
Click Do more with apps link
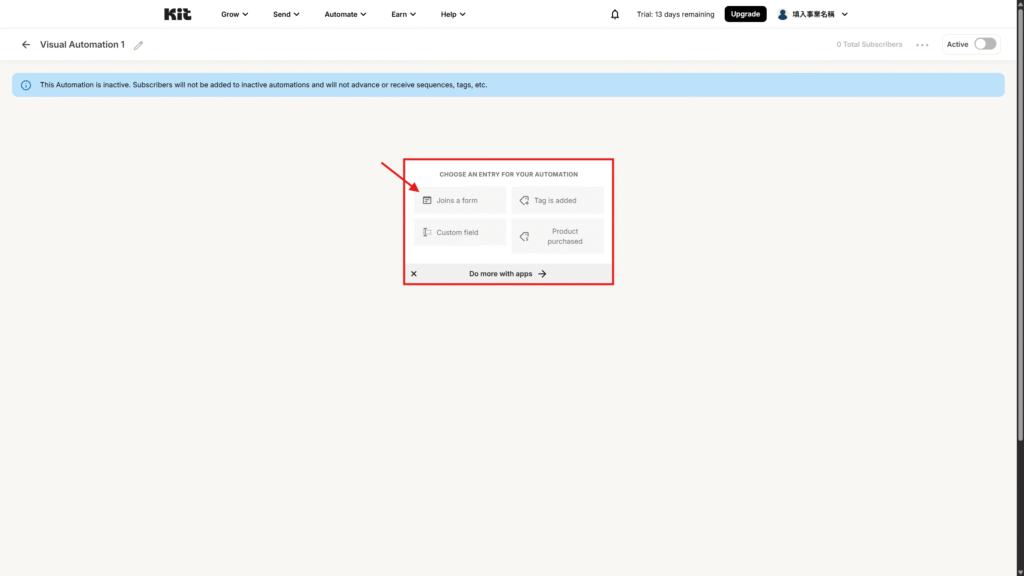point(508,274)
